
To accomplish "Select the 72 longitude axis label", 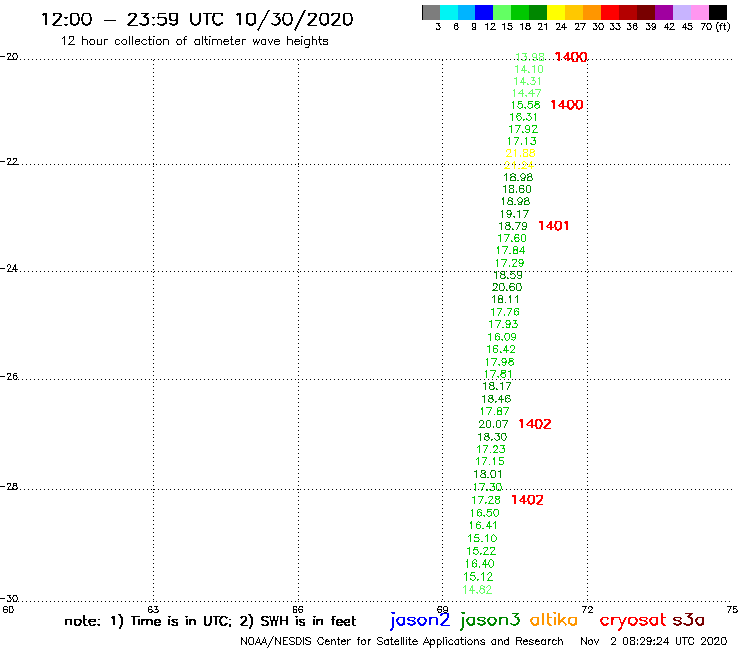I will point(587,610).
